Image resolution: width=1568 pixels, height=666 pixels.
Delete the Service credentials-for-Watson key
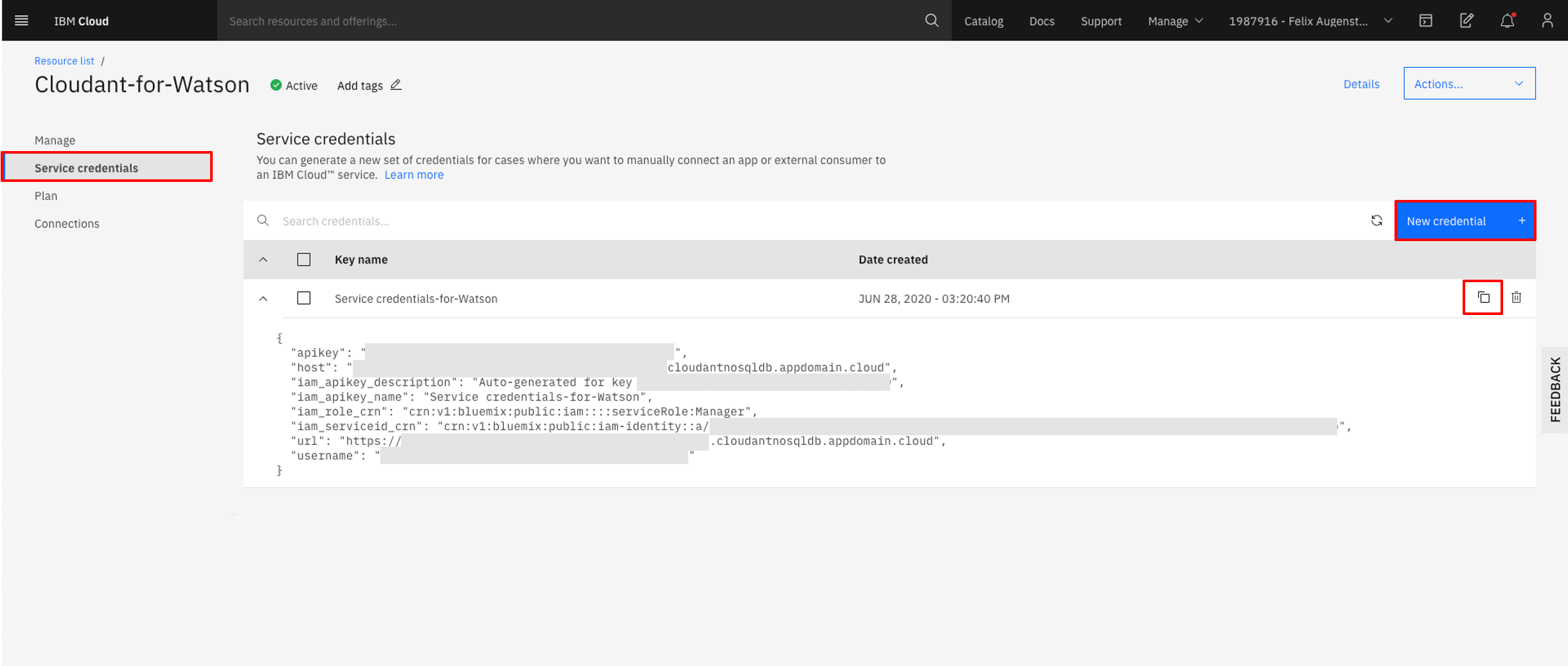coord(1517,297)
